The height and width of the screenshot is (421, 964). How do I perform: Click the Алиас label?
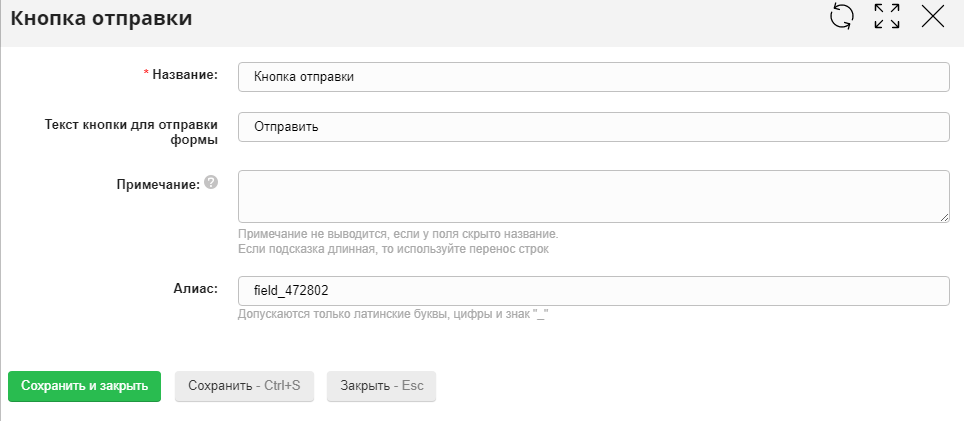click(195, 288)
